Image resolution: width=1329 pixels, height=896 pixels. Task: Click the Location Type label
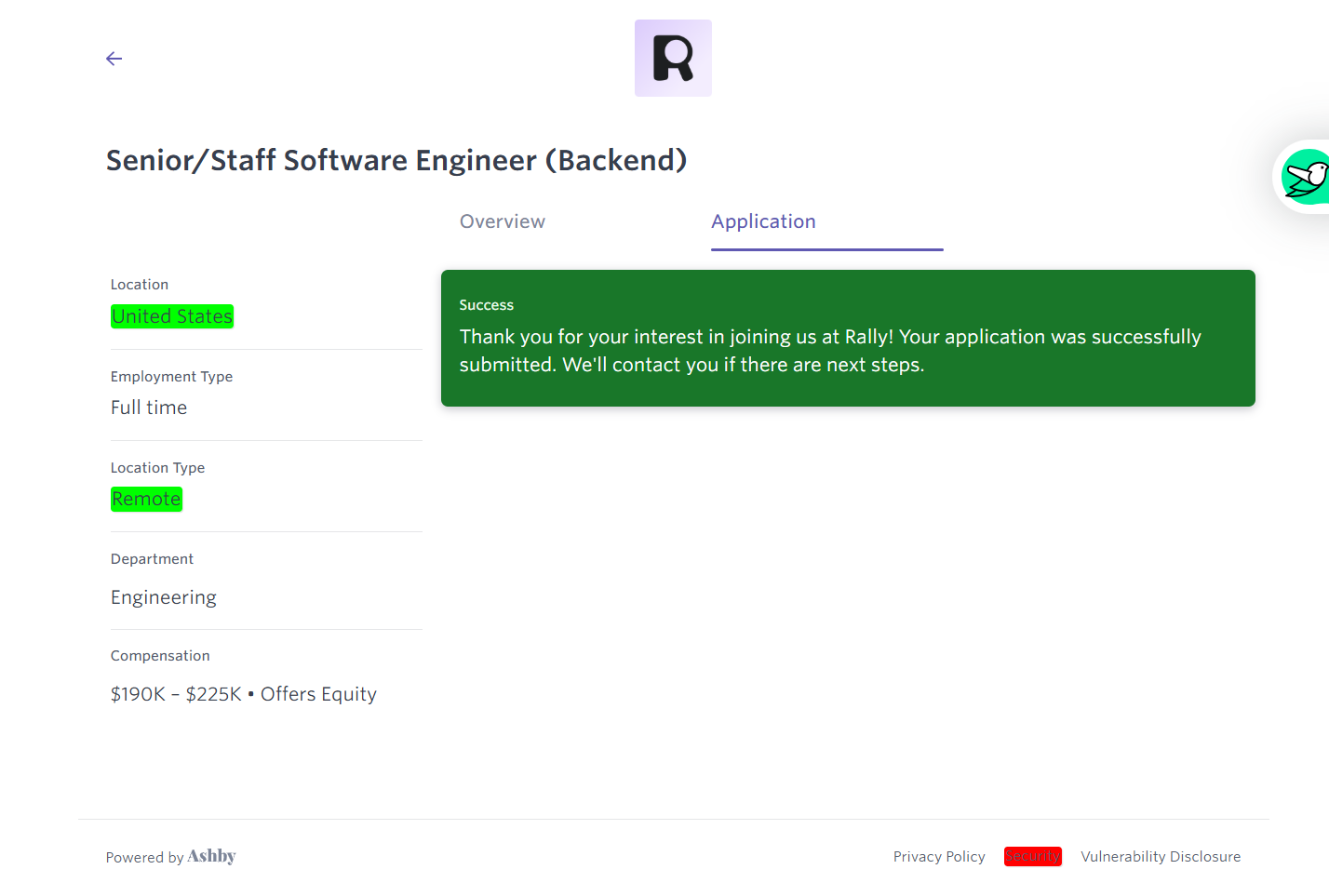tap(157, 468)
